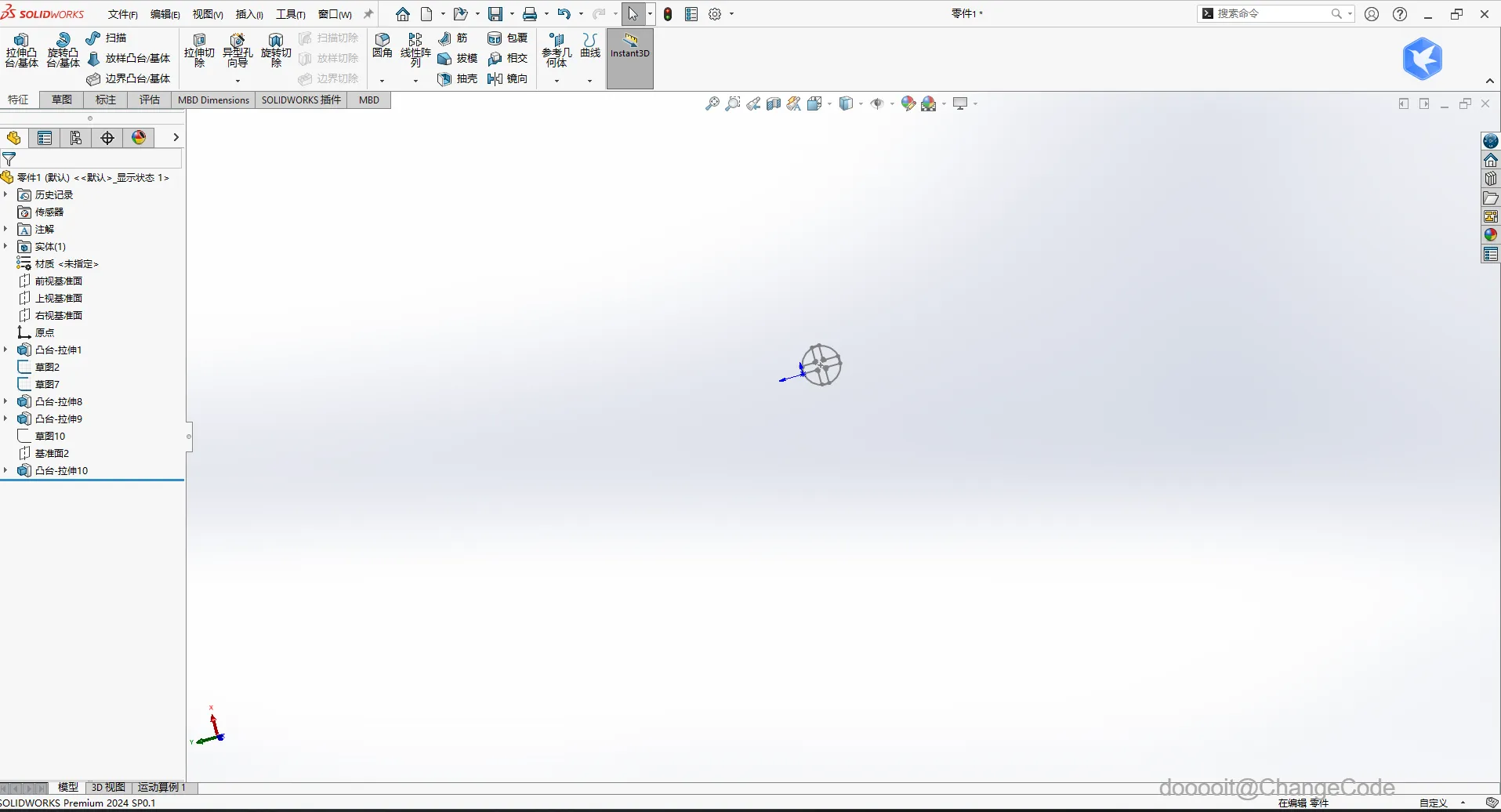Expand the manager tabs chevron arrow
This screenshot has height=812, width=1501.
click(176, 137)
